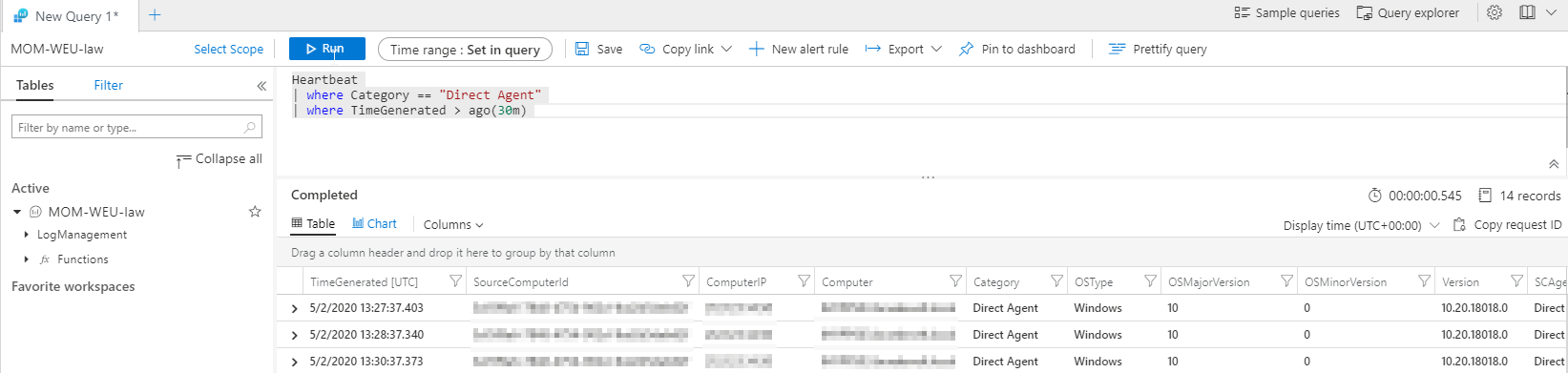The width and height of the screenshot is (1568, 373).
Task: Click Favorite workspaces heading
Action: [73, 286]
